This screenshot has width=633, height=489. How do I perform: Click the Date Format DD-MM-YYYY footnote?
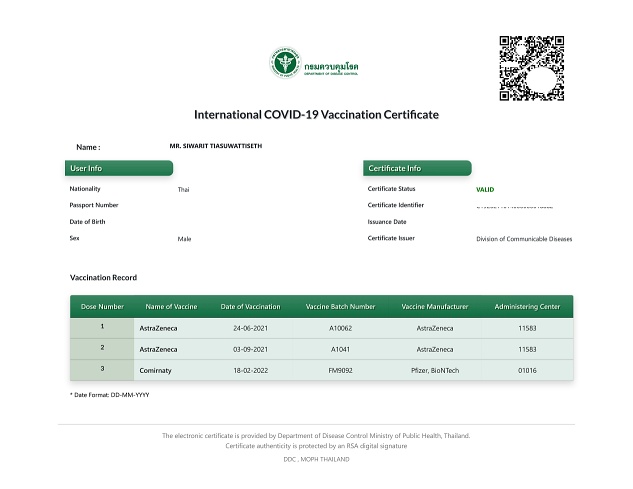[x=109, y=395]
